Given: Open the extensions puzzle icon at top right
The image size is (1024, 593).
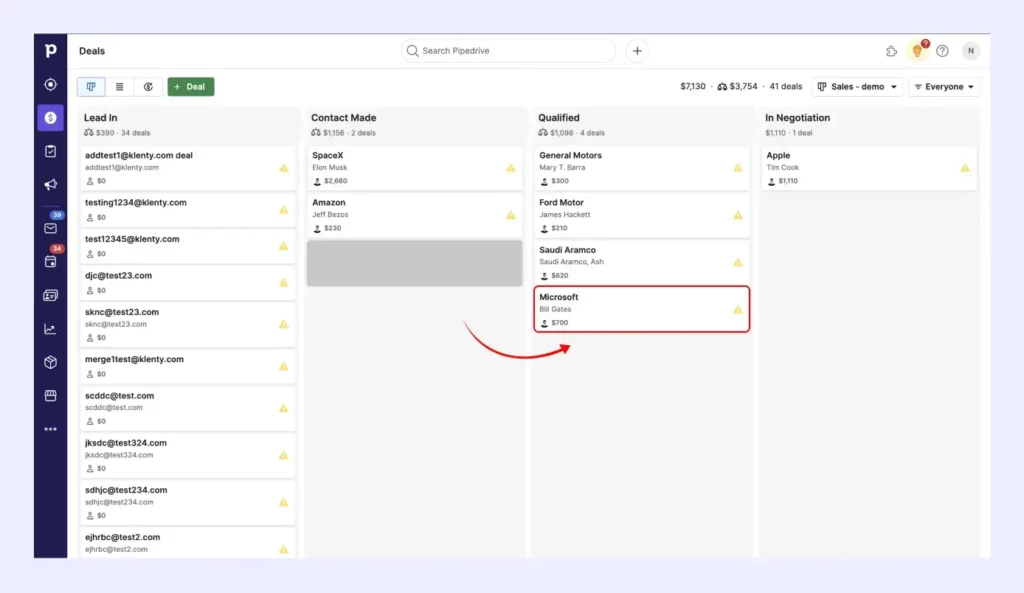Looking at the screenshot, I should pos(891,50).
